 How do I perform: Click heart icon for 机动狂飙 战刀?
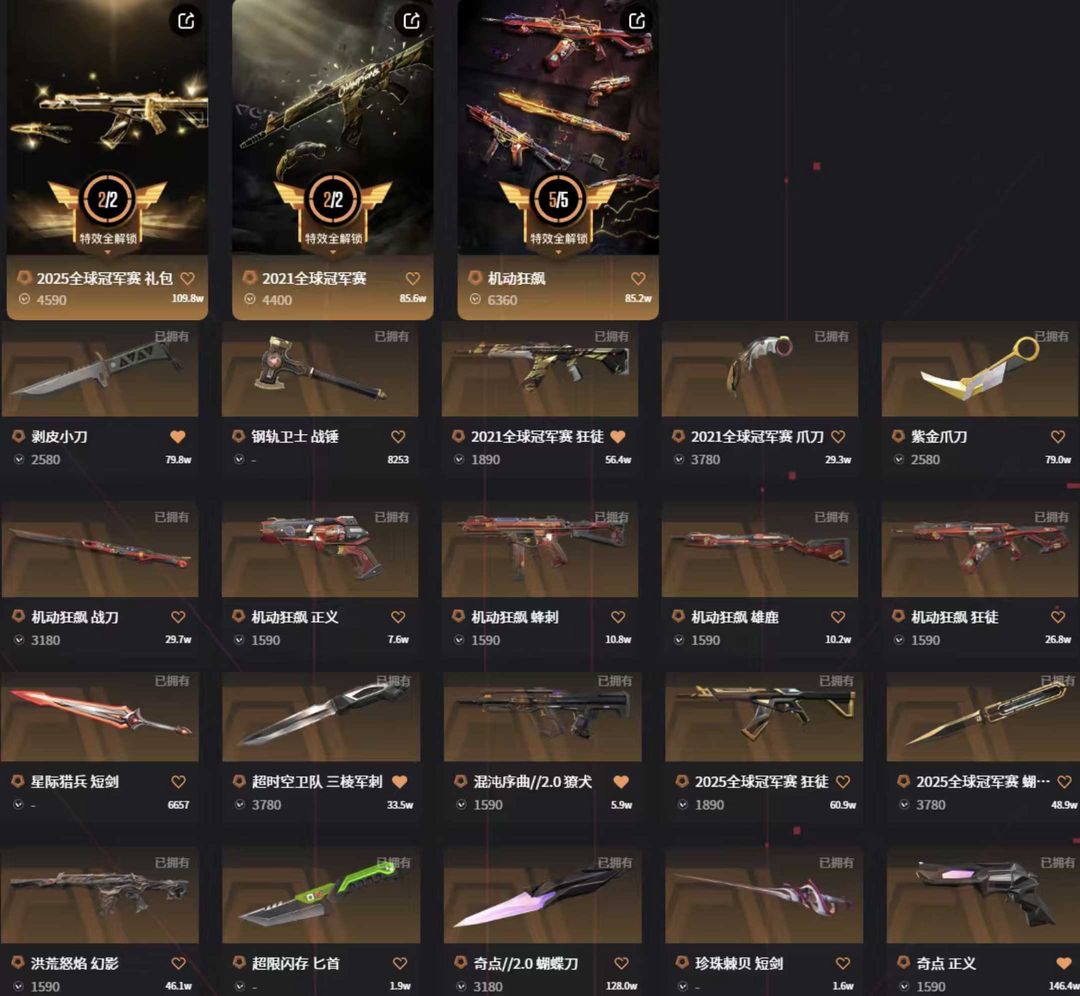[x=178, y=617]
